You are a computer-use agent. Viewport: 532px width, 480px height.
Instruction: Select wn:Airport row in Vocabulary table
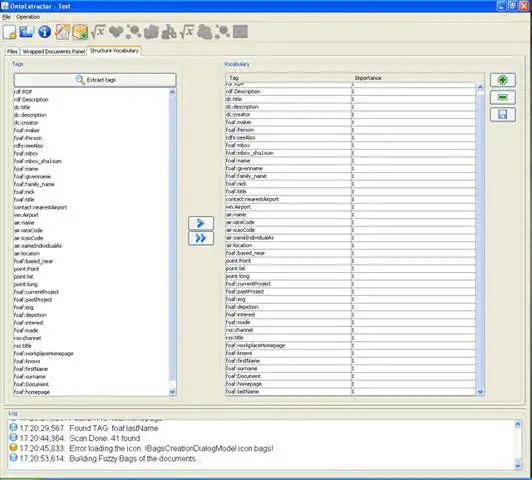pyautogui.click(x=351, y=207)
